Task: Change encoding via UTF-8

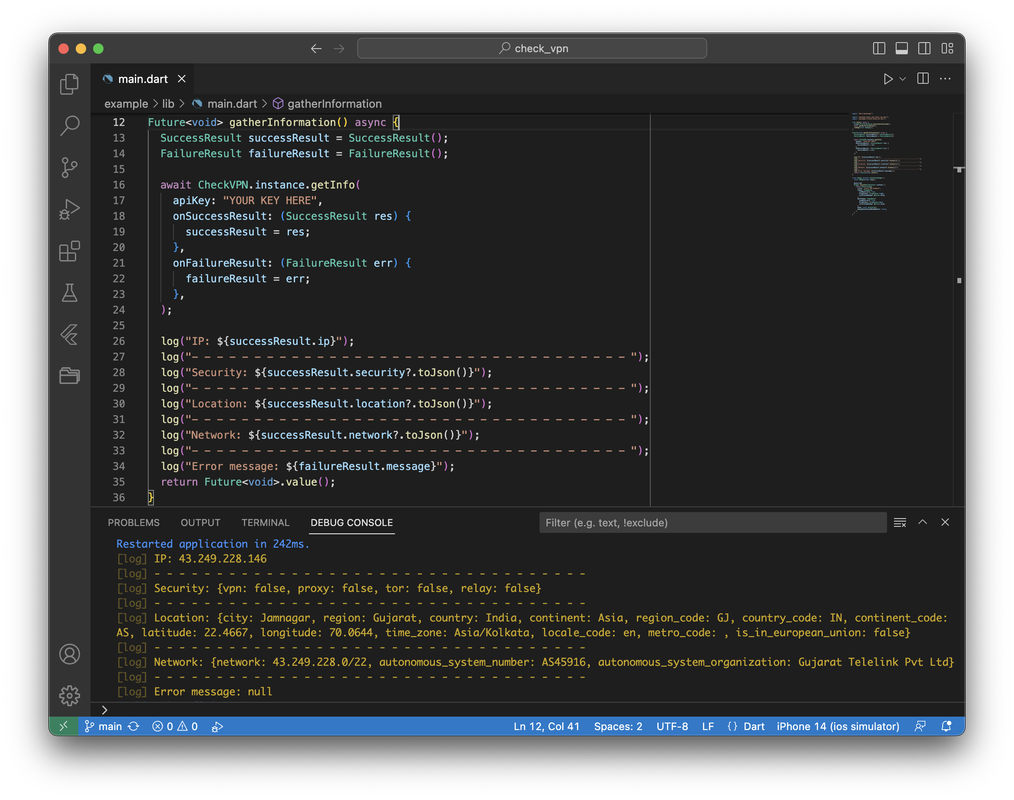Action: [672, 726]
